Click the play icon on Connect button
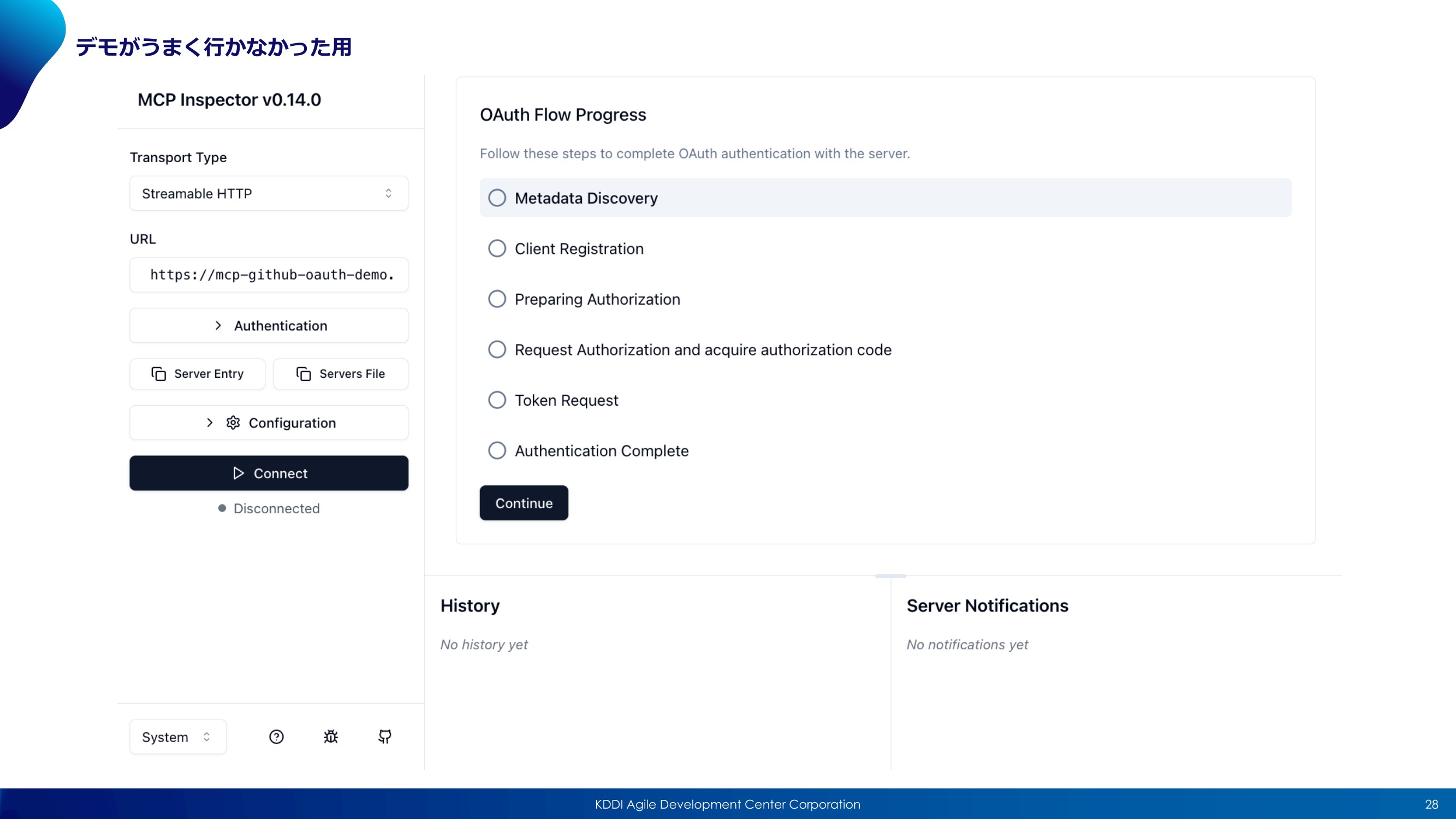Viewport: 1456px width, 819px height. click(239, 473)
